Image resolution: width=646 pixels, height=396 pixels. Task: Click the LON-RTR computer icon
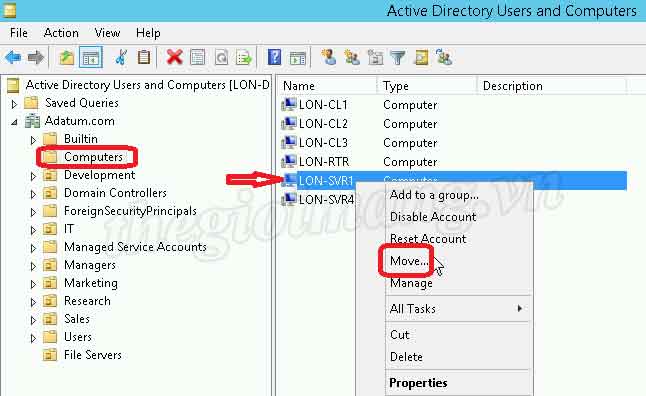tap(289, 162)
